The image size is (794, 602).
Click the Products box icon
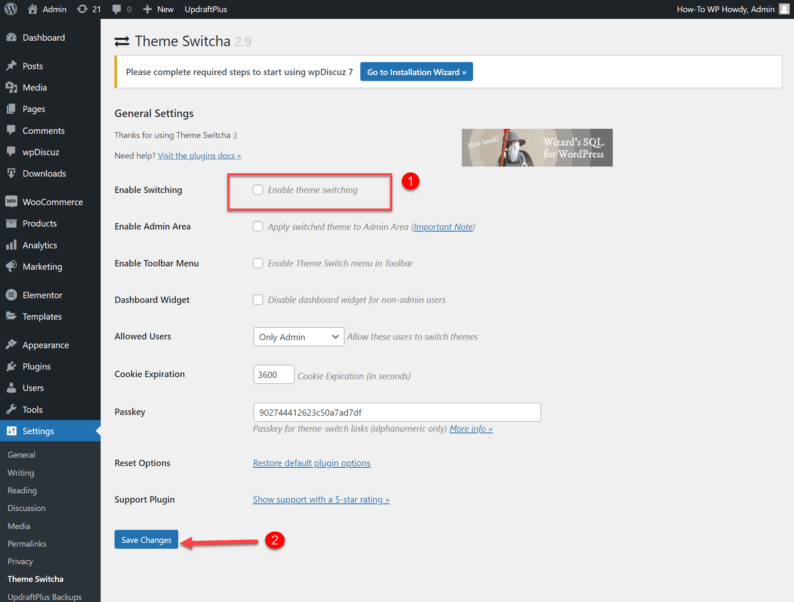[11, 223]
